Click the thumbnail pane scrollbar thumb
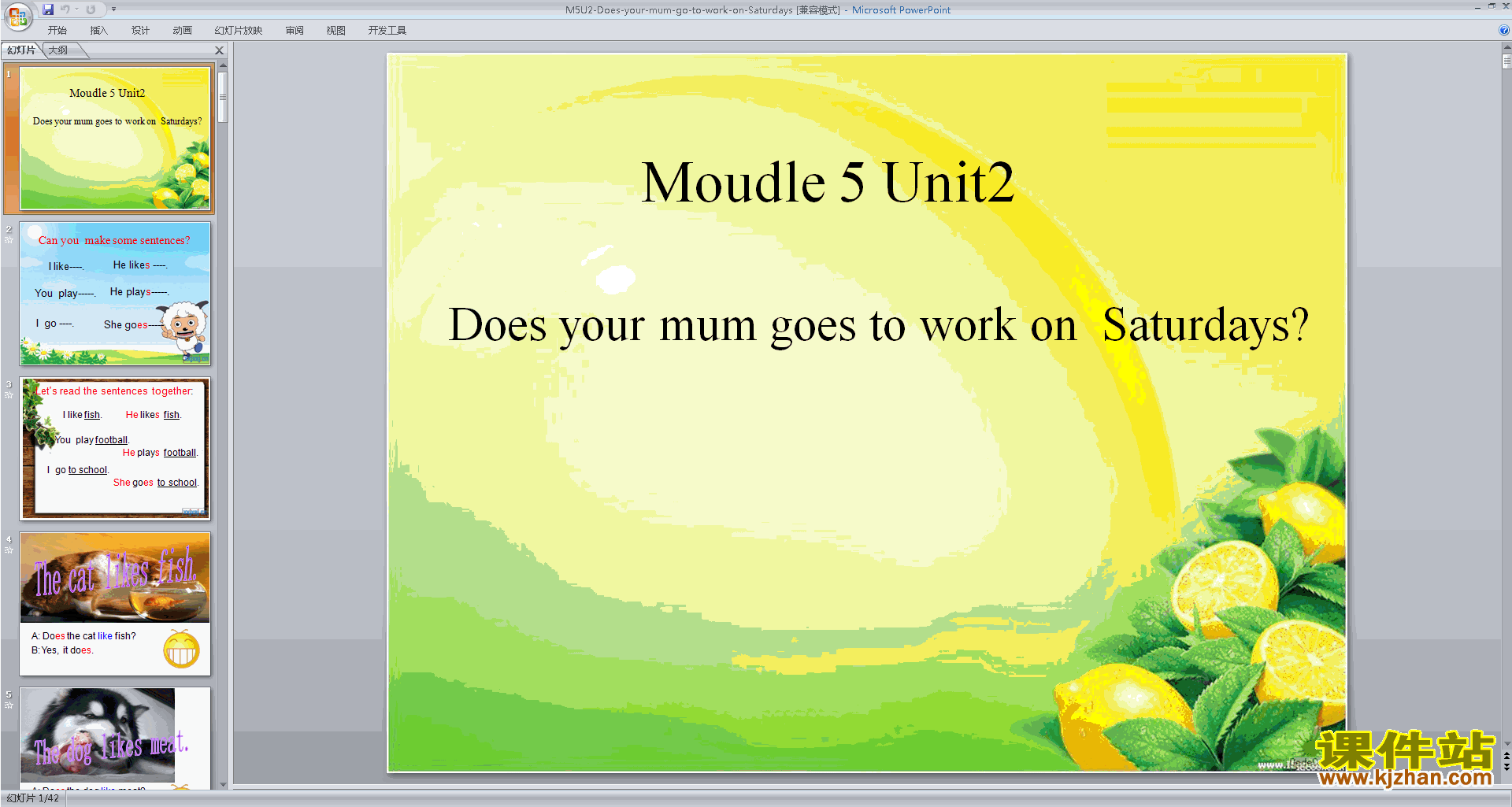The height and width of the screenshot is (807, 1512). click(x=223, y=97)
